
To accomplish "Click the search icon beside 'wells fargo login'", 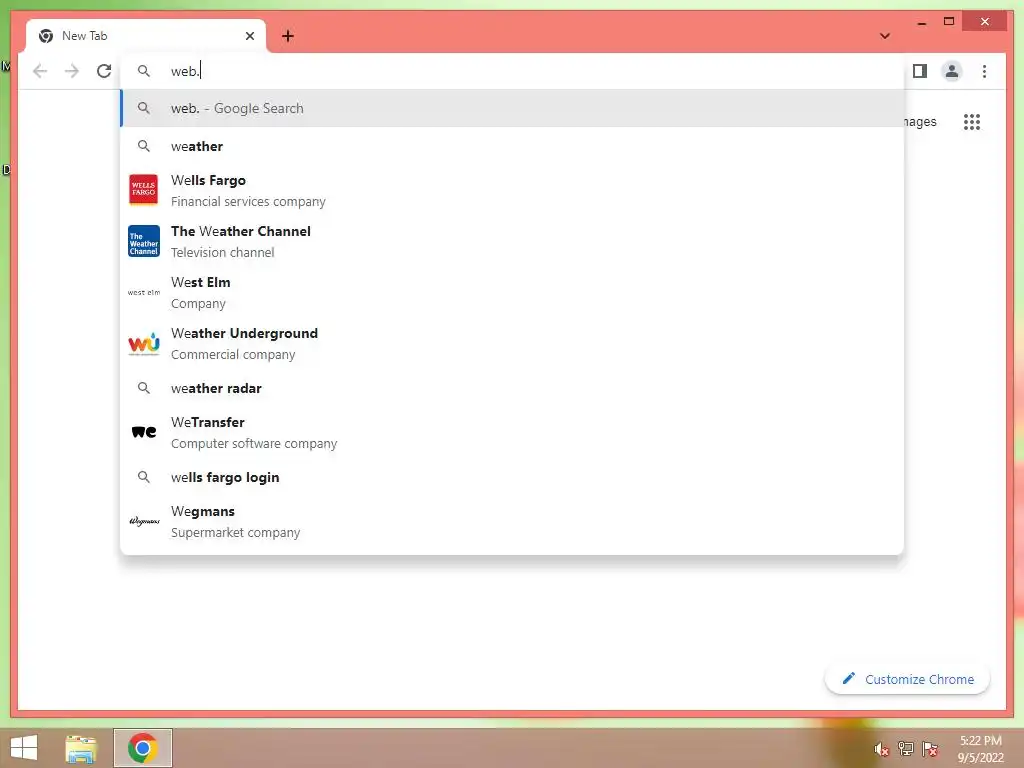I will point(144,477).
